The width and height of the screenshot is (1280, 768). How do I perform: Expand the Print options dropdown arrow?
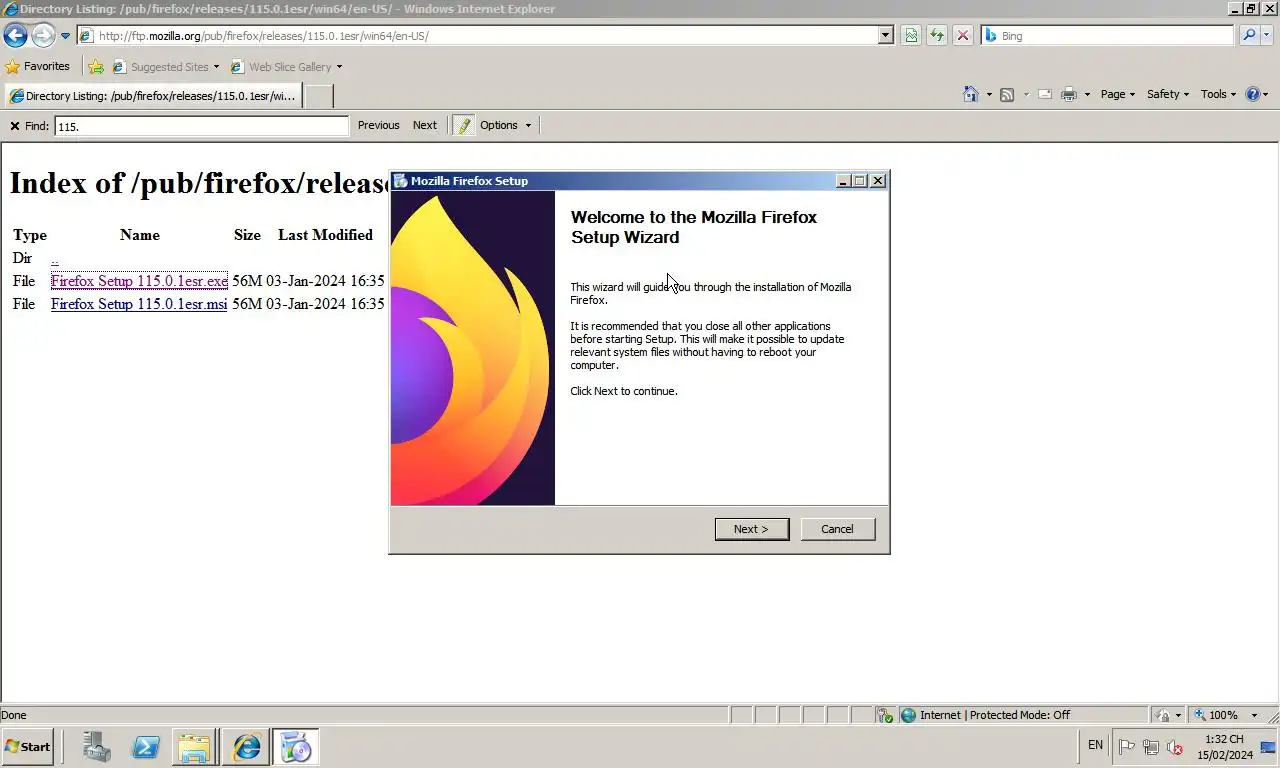[x=1087, y=94]
